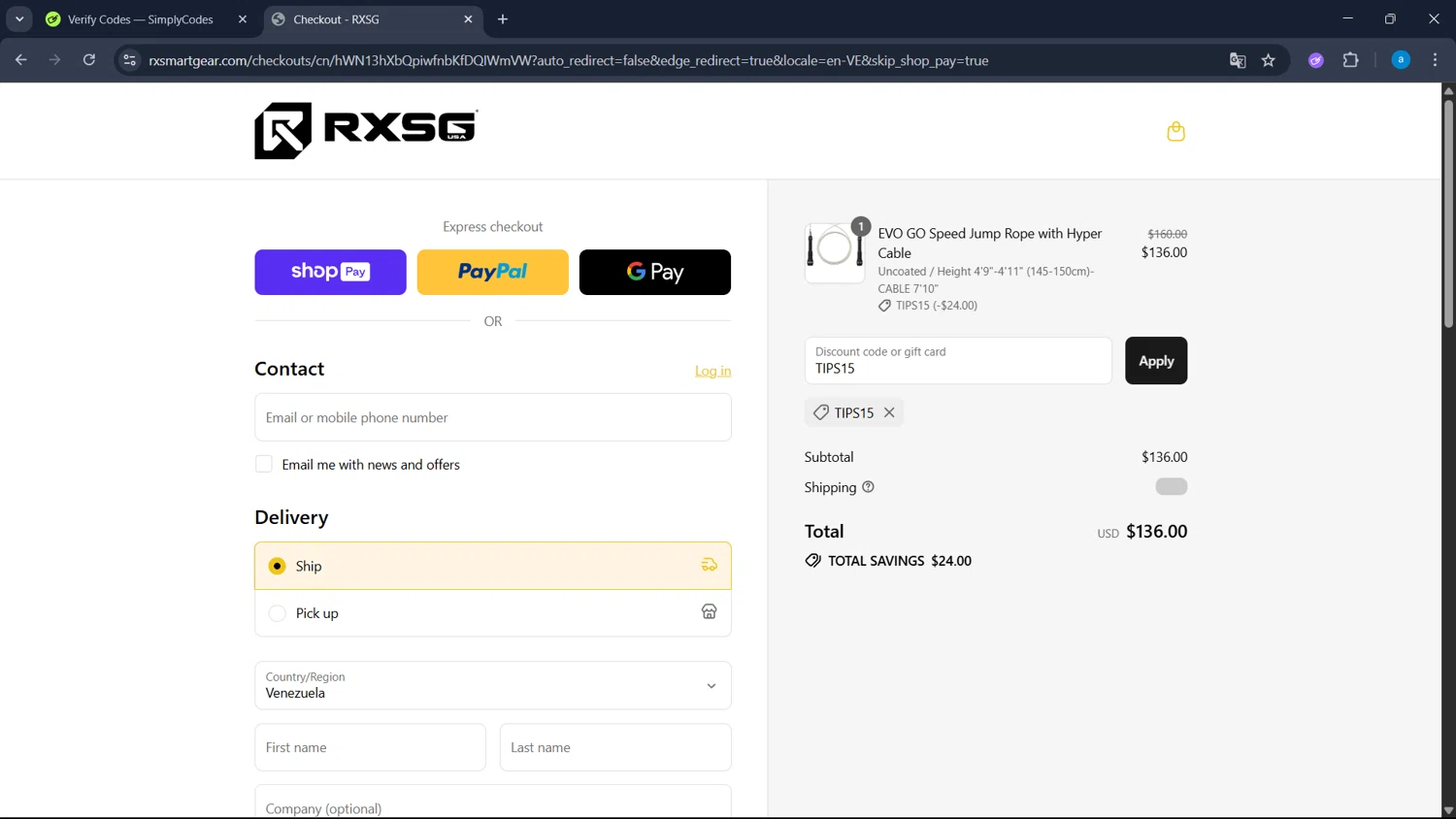This screenshot has width=1456, height=819.
Task: Pay with Google Pay button
Action: click(x=655, y=272)
